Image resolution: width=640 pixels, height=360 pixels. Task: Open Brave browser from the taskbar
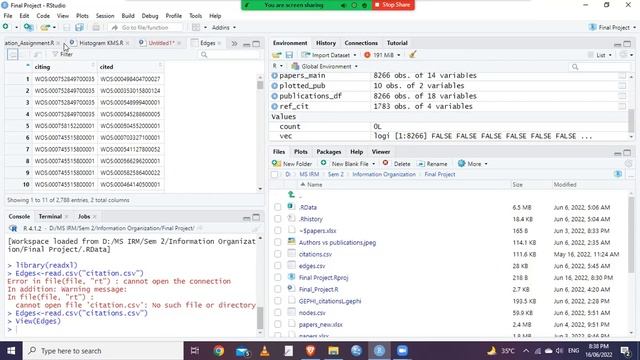[310, 351]
